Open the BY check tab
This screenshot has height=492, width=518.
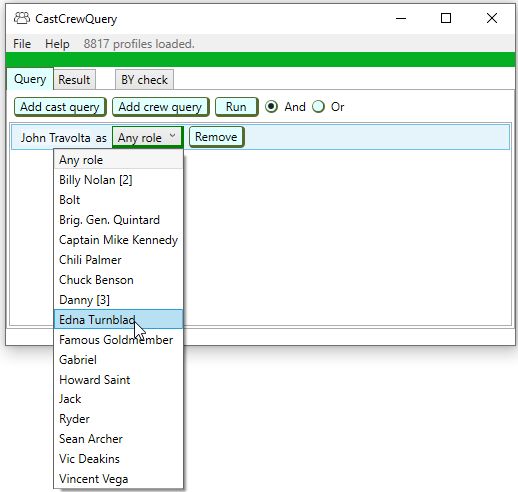click(144, 80)
